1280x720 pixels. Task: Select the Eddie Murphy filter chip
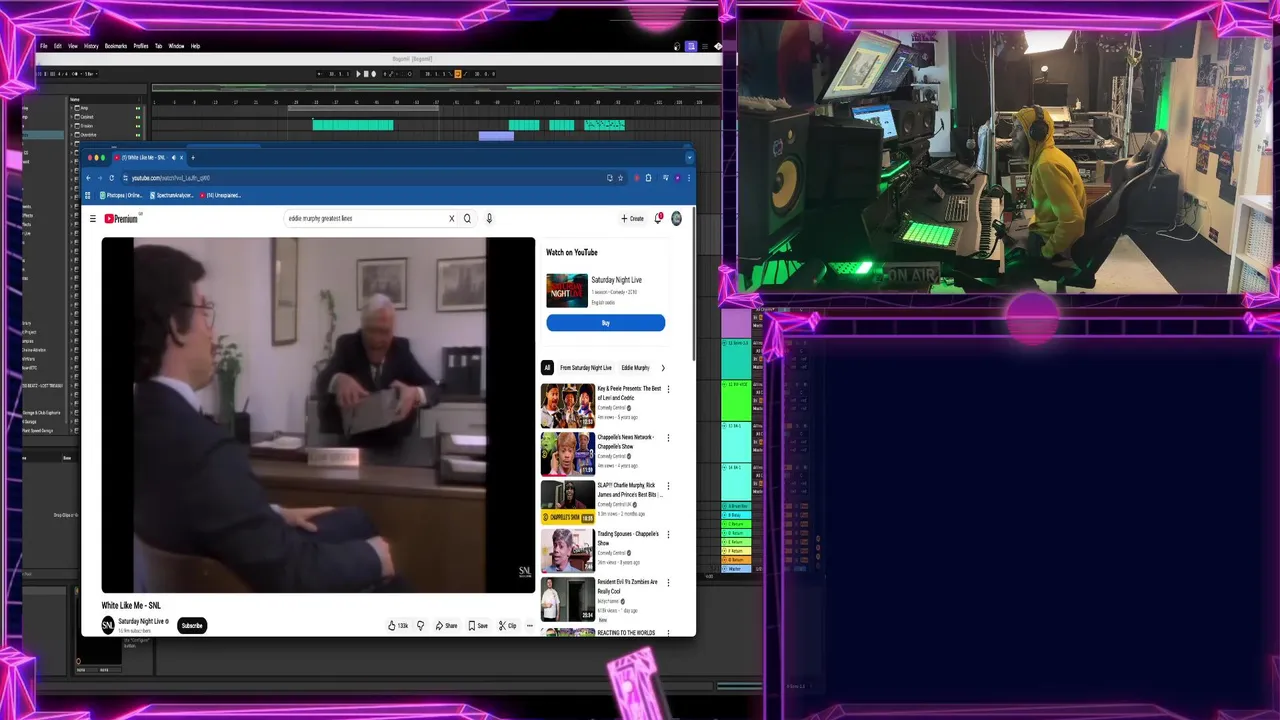[x=635, y=368]
